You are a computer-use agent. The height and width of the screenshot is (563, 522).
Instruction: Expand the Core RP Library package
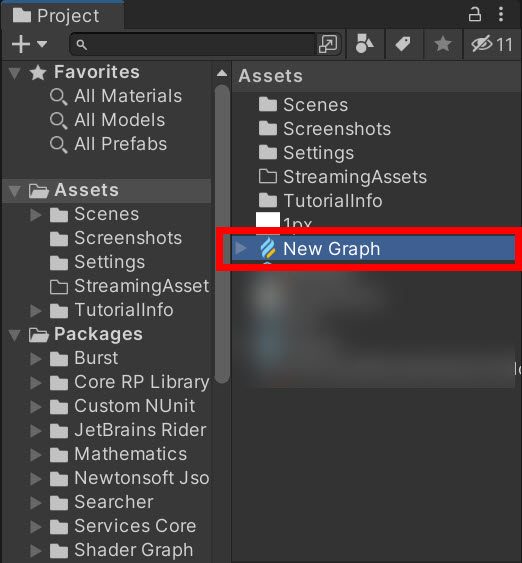tap(35, 383)
